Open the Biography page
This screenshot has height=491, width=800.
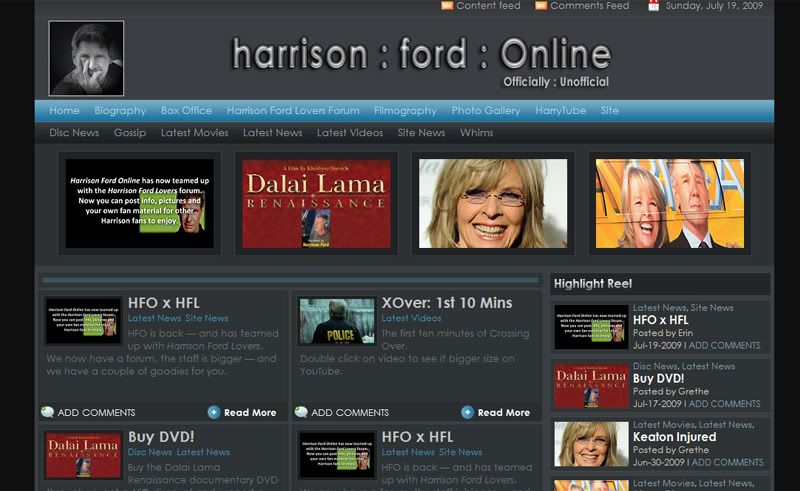(x=120, y=111)
